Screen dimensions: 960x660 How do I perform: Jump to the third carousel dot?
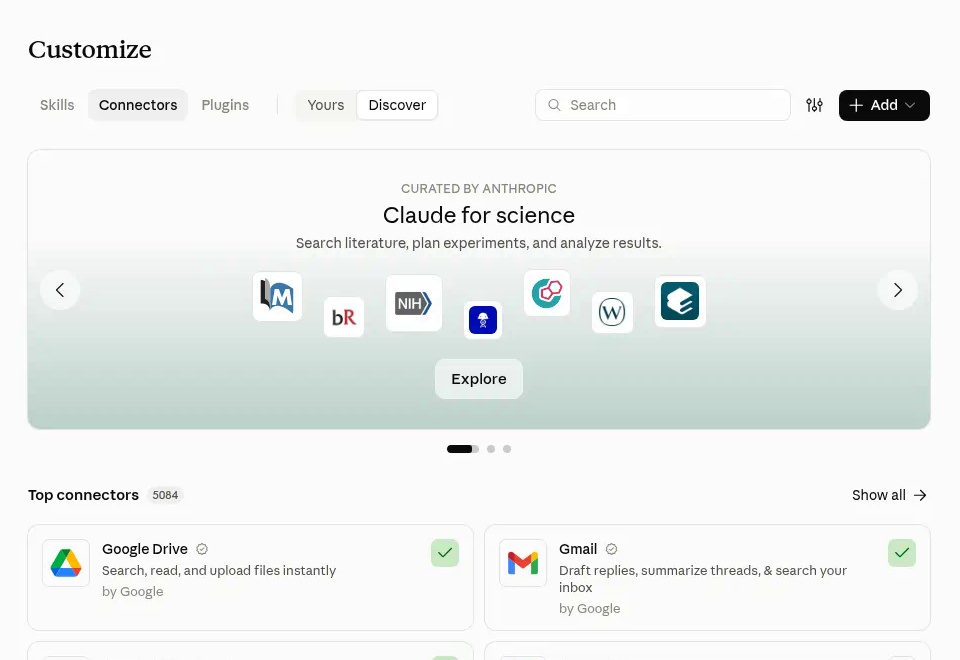point(507,449)
